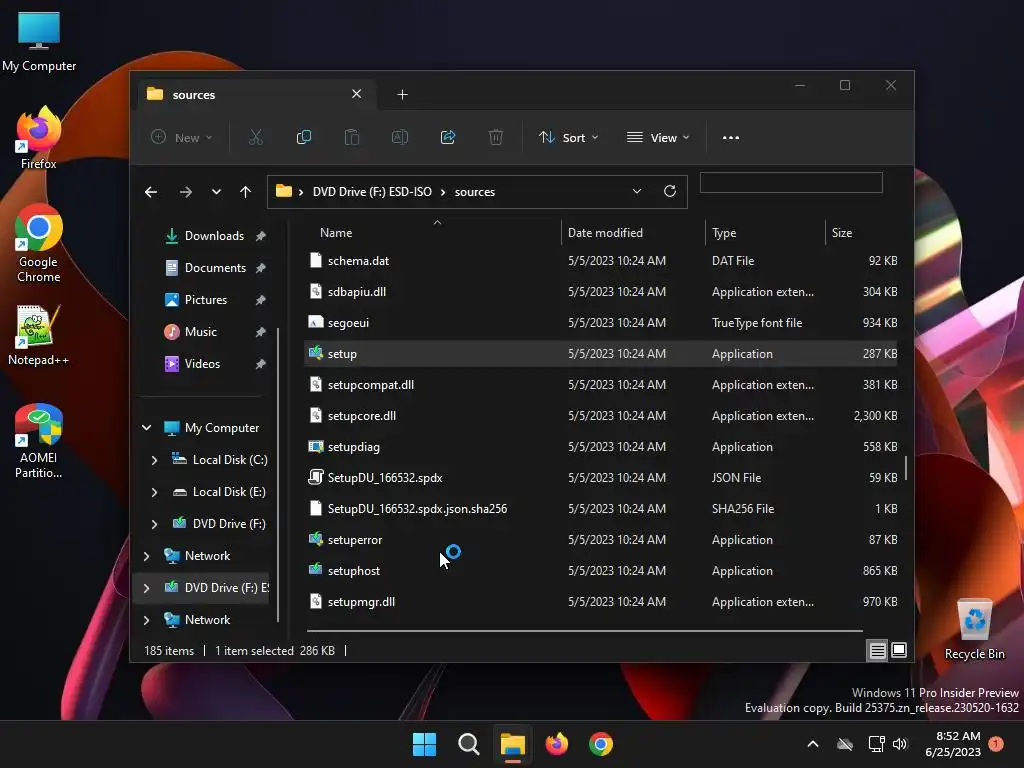This screenshot has width=1024, height=768.
Task: Select the Notepad++ desktop icon
Action: (x=39, y=335)
